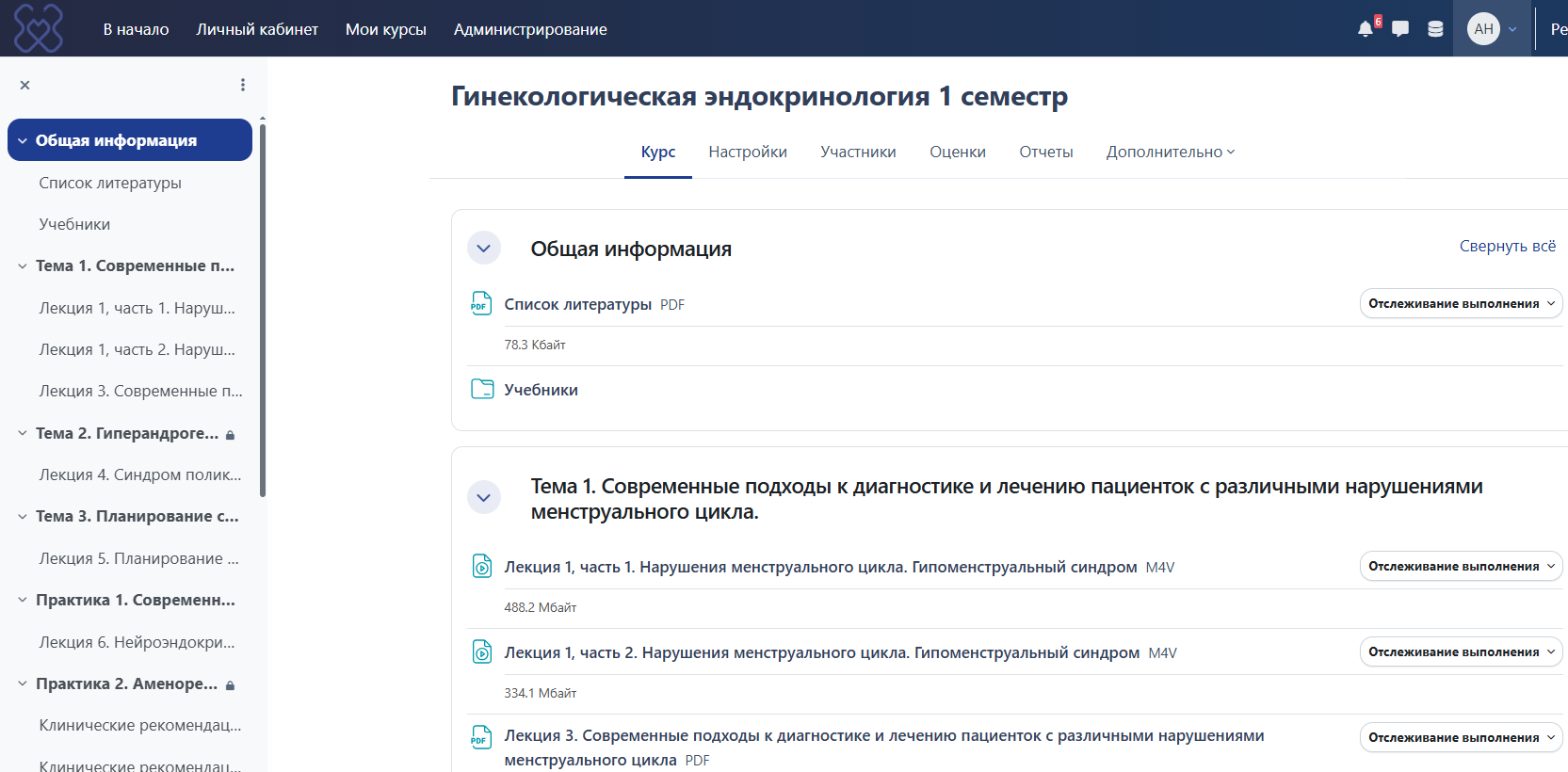Click lock icon next to Практика 2 in sidebar

tap(231, 685)
